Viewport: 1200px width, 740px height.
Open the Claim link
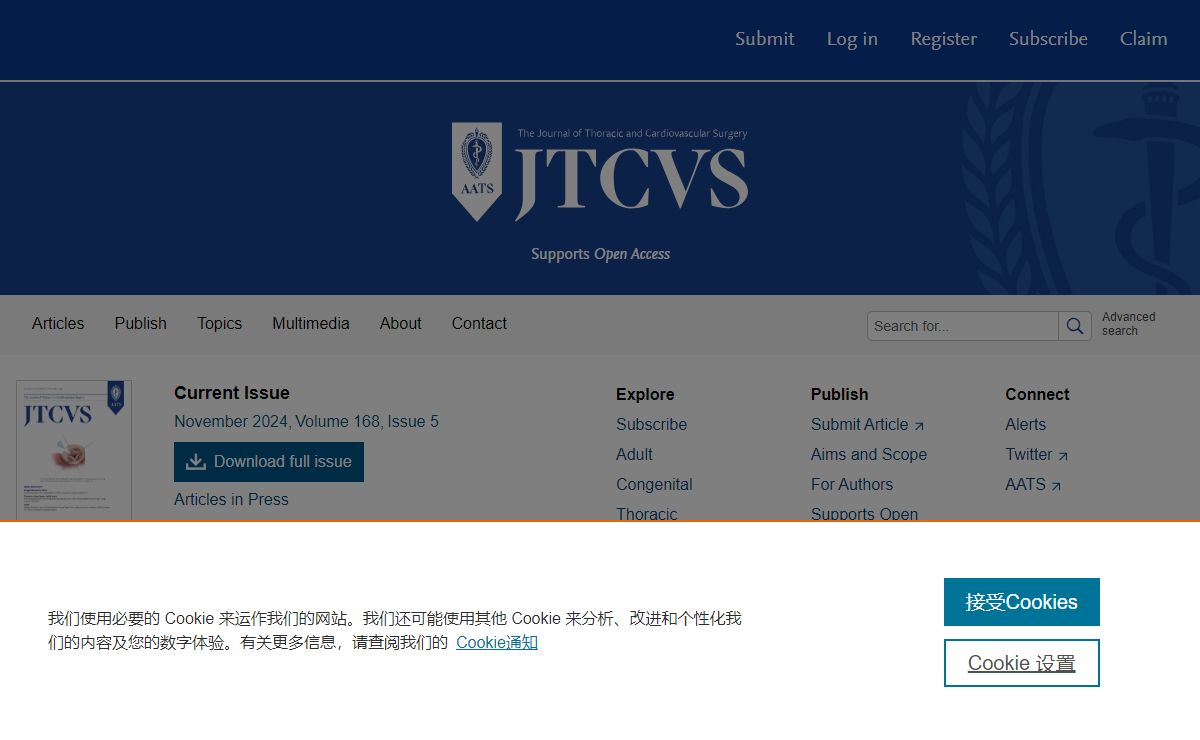[x=1143, y=39]
